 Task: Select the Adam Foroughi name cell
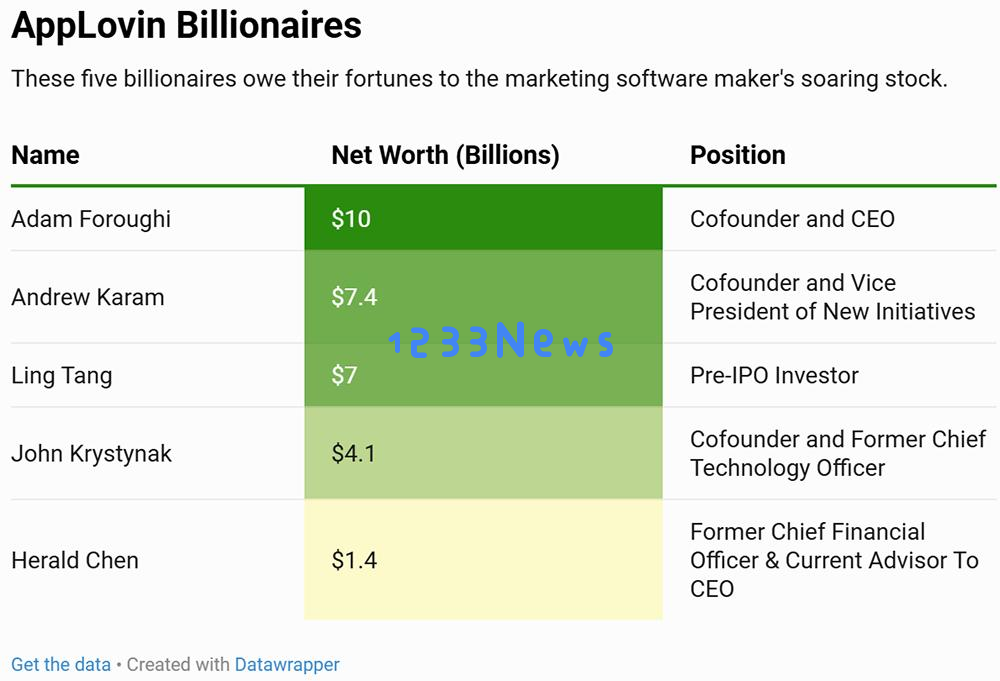[91, 219]
